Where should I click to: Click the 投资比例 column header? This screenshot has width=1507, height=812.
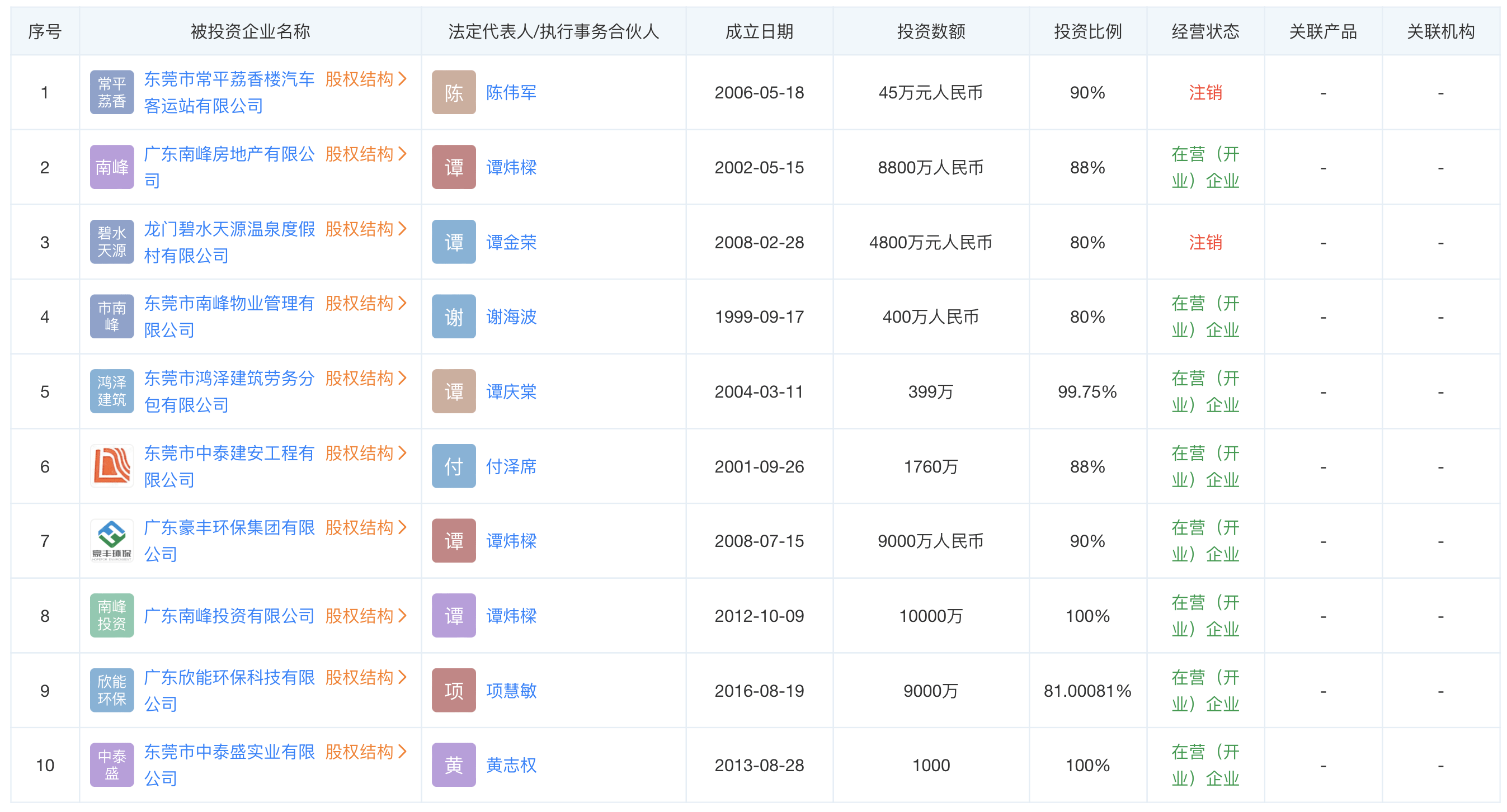click(x=1087, y=31)
